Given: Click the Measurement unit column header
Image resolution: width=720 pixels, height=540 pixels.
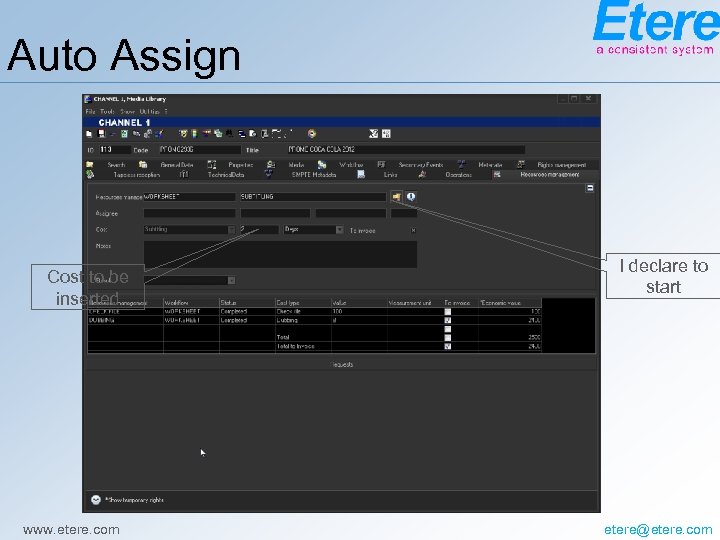Looking at the screenshot, I should (415, 303).
